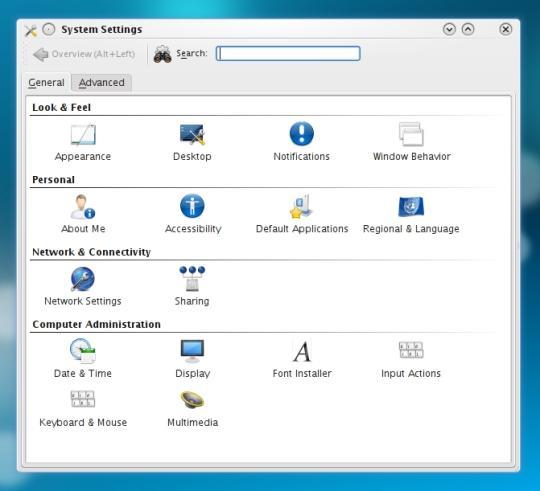Click the 'System Settings' window title text
The height and width of the screenshot is (491, 540).
click(102, 30)
